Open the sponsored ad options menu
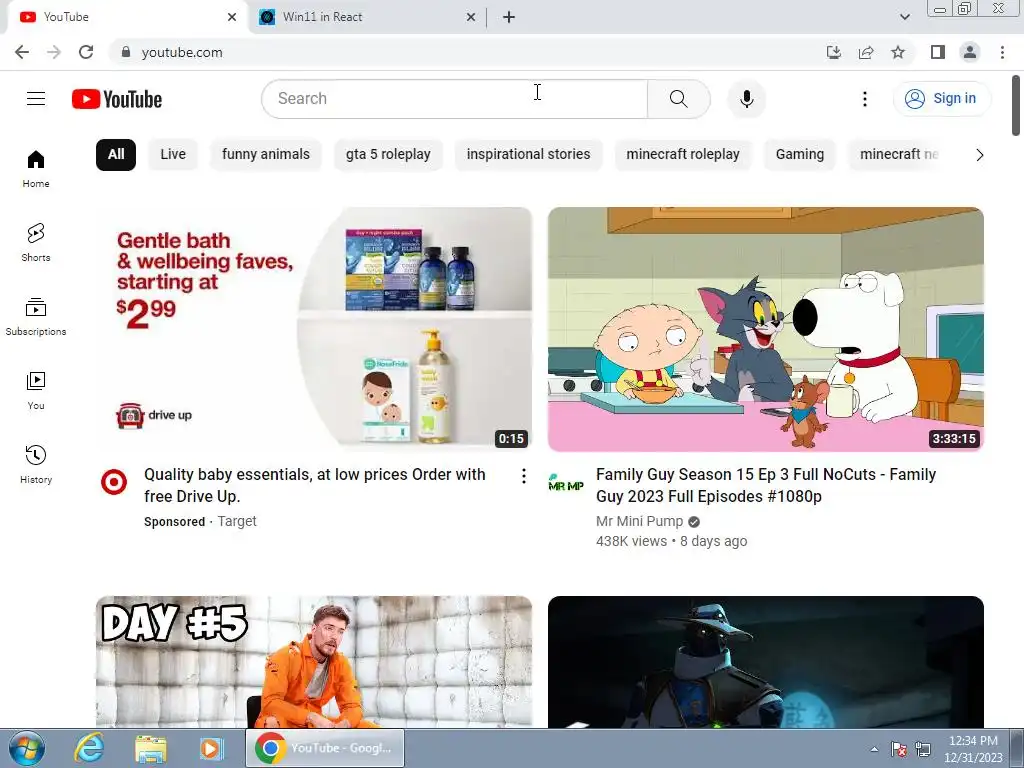Image resolution: width=1024 pixels, height=768 pixels. coord(524,476)
